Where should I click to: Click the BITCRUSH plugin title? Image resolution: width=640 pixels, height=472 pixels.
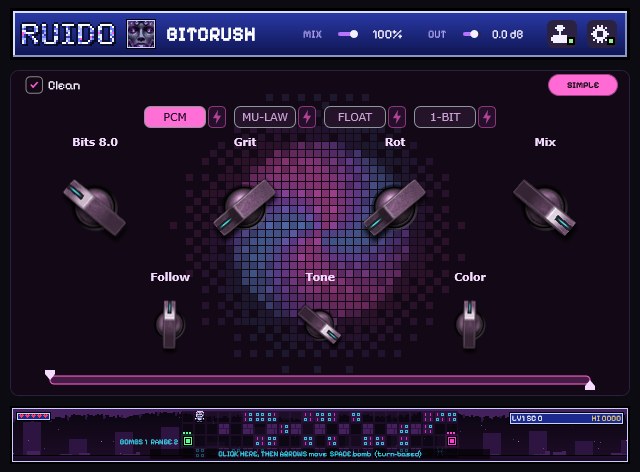click(x=211, y=34)
